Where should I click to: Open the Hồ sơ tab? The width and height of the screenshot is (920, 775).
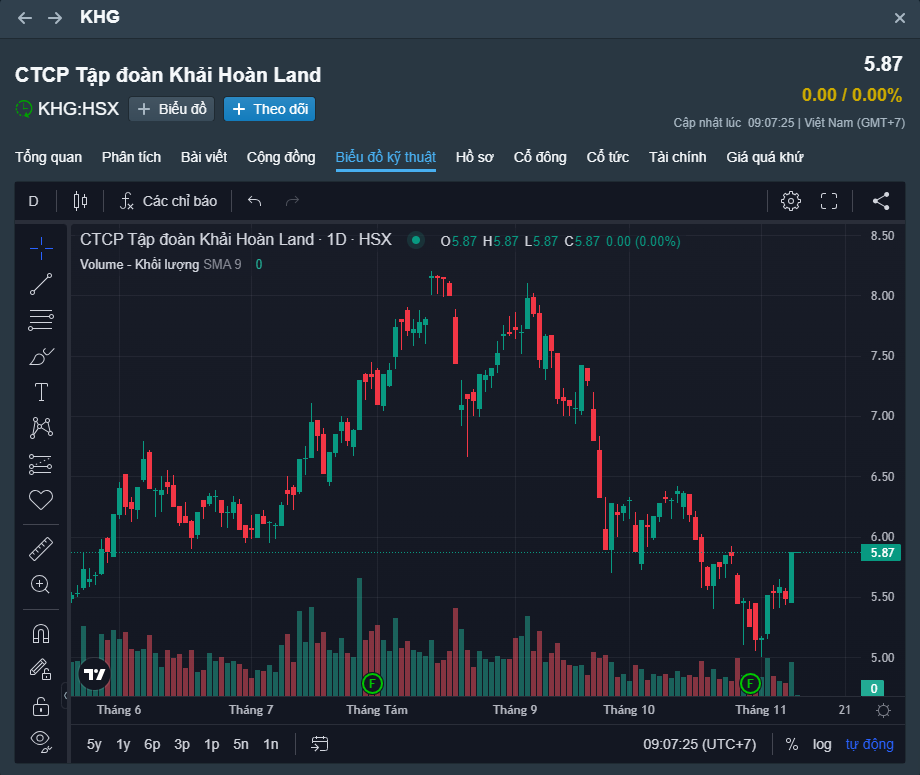(475, 157)
